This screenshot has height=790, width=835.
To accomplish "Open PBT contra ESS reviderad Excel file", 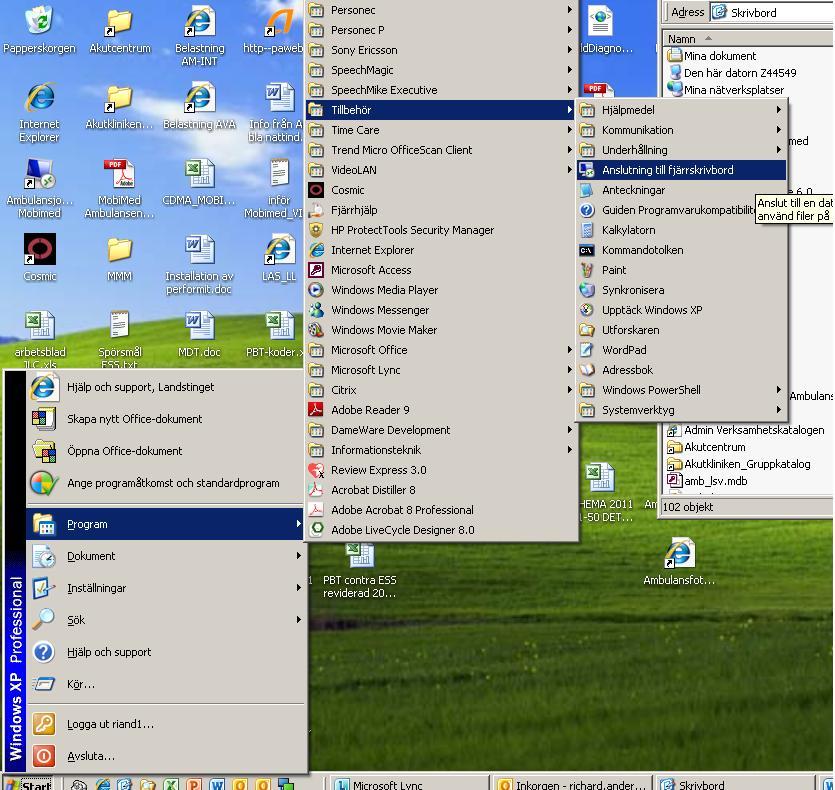I will [x=359, y=570].
